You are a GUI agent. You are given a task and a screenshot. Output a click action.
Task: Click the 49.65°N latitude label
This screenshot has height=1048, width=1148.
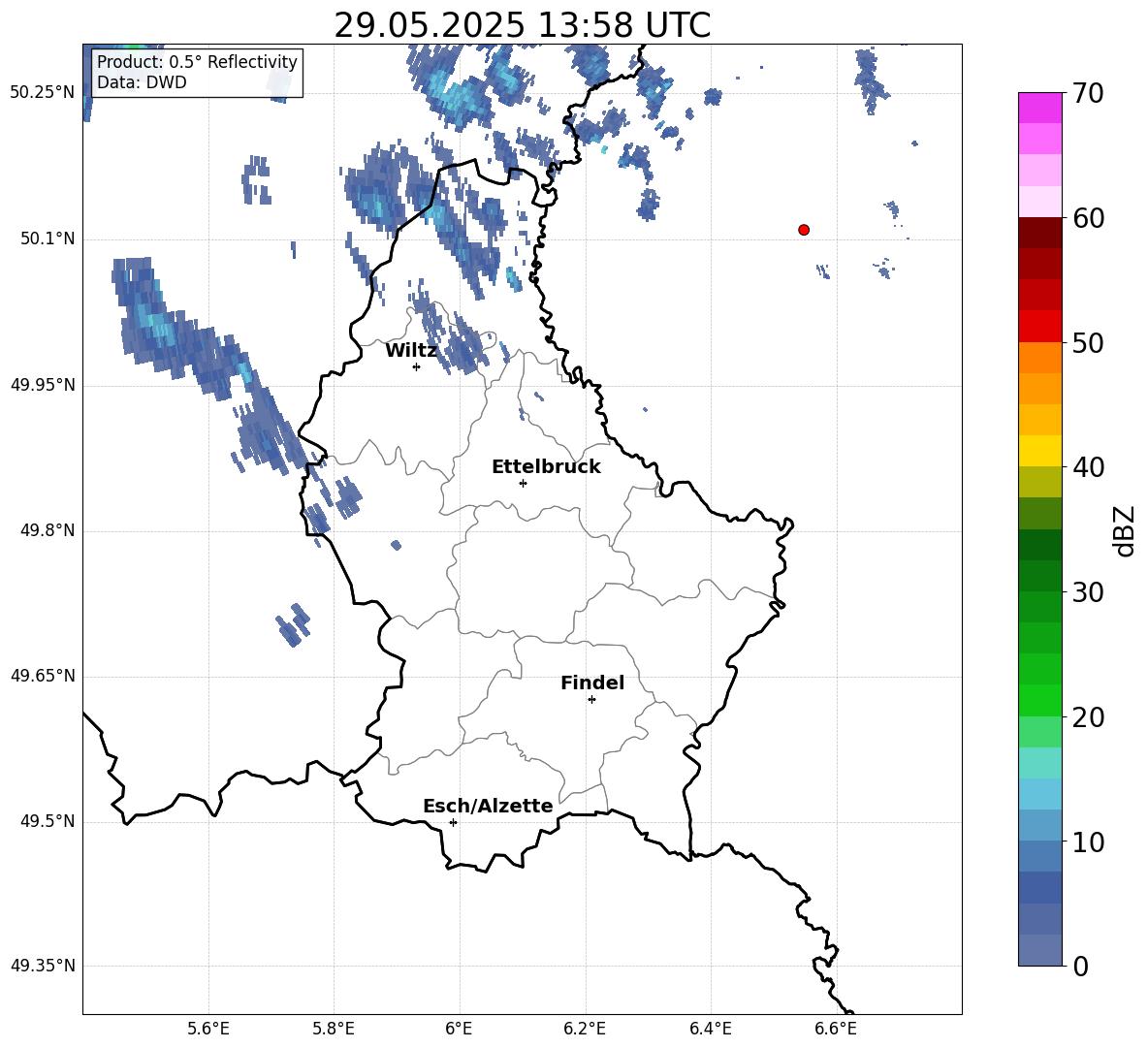click(43, 676)
